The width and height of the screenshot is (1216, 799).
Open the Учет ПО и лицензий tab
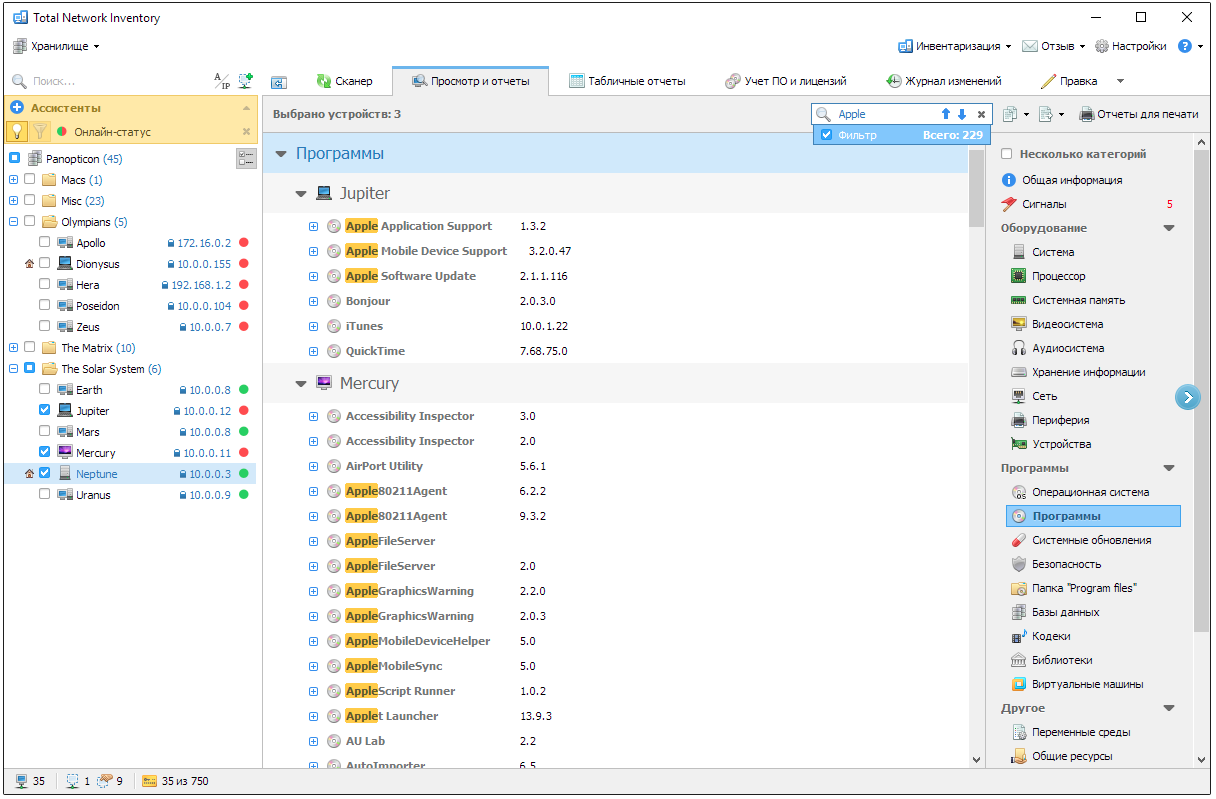coord(786,81)
